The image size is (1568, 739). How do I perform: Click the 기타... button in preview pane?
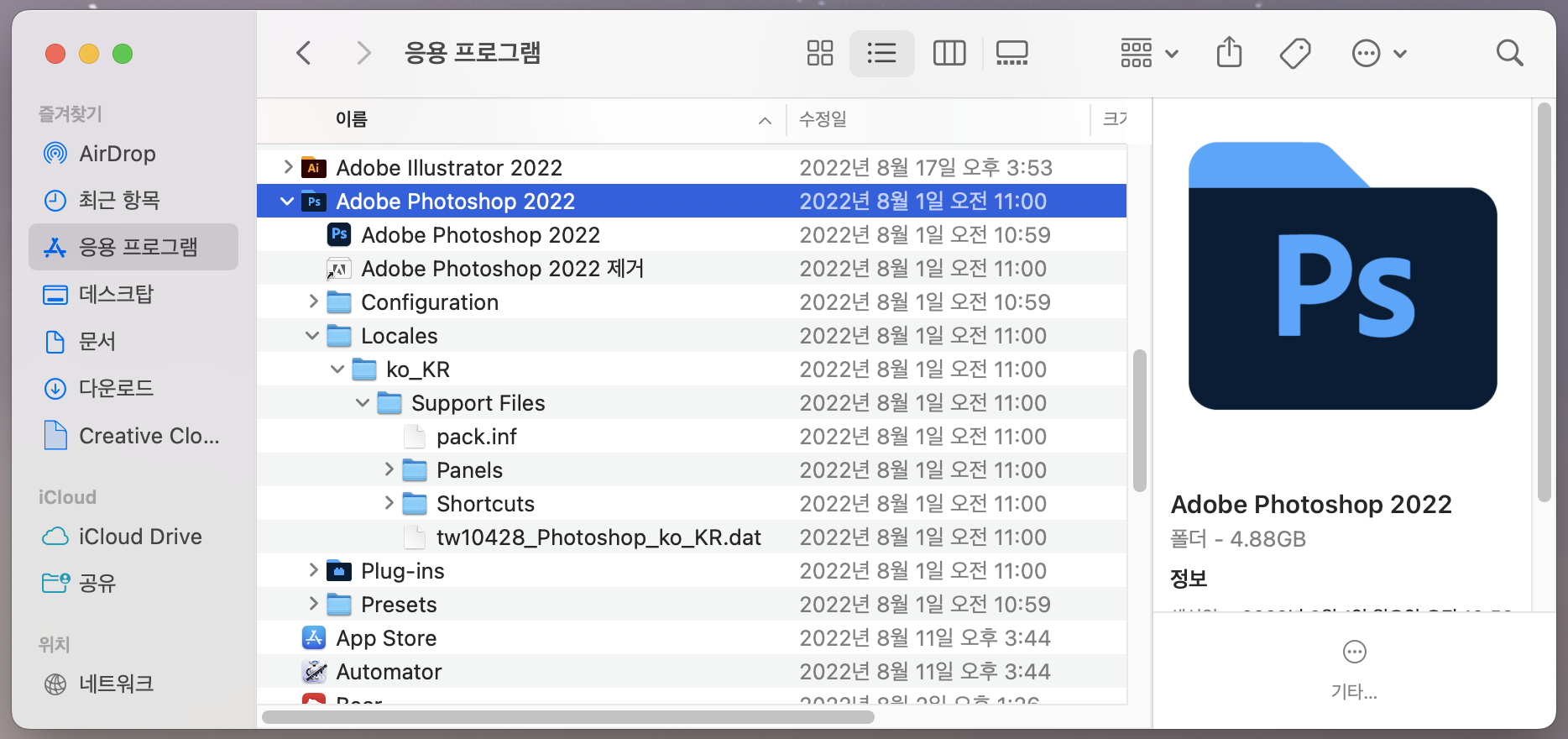point(1354,670)
